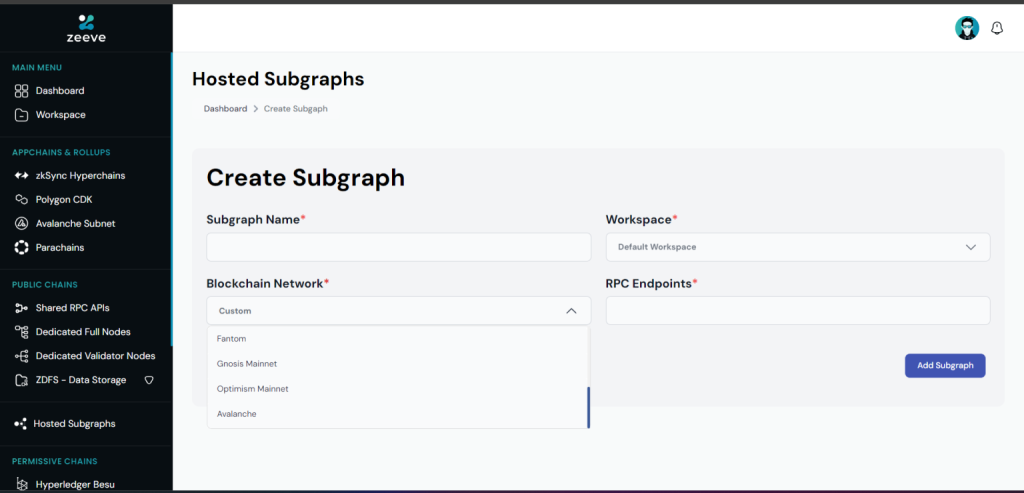1024x493 pixels.
Task: Click the Dashboard grid icon
Action: (22, 91)
